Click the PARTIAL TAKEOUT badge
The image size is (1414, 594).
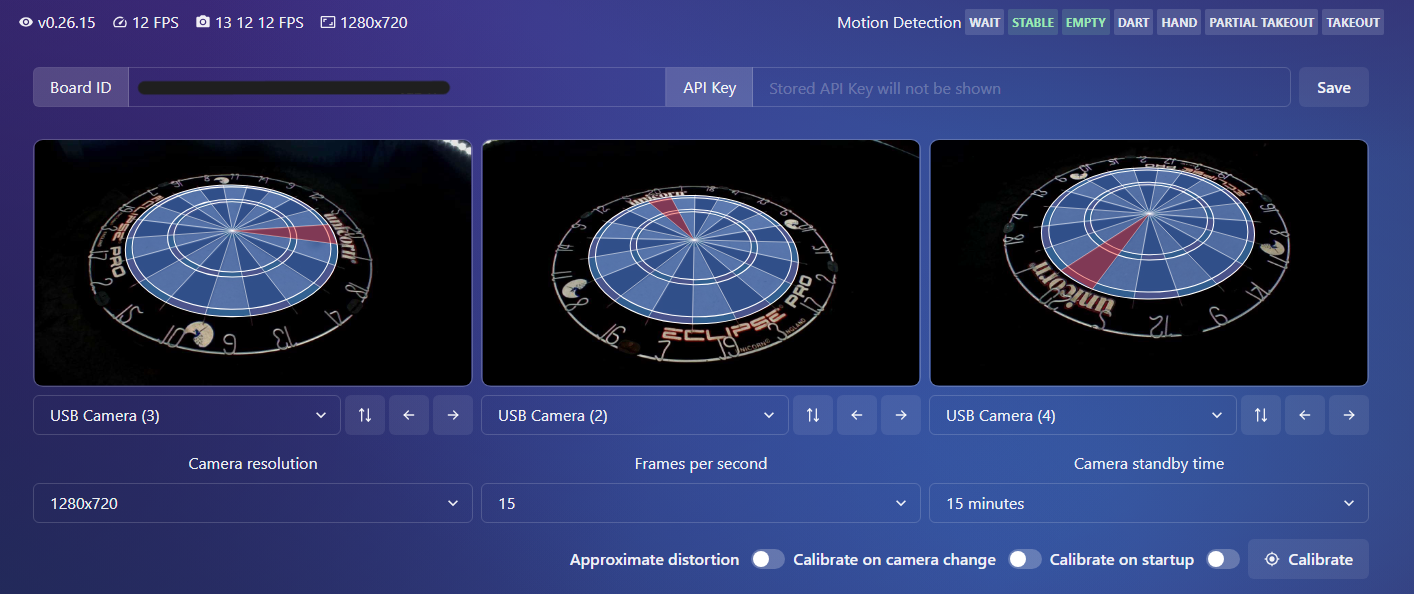[x=1262, y=22]
